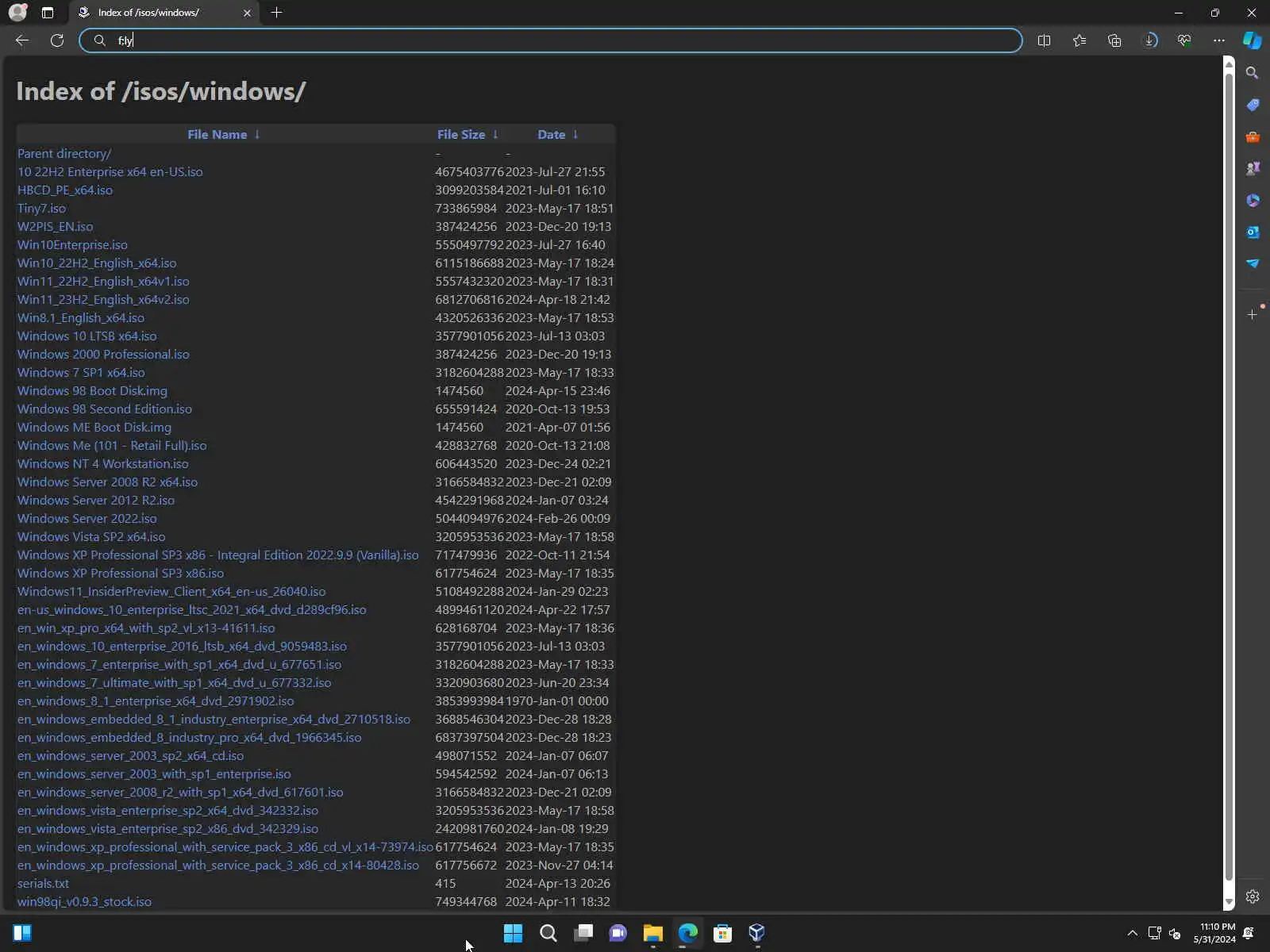Click the page vertical scrollbar thumb
This screenshot has height=952, width=1270.
click(1229, 476)
